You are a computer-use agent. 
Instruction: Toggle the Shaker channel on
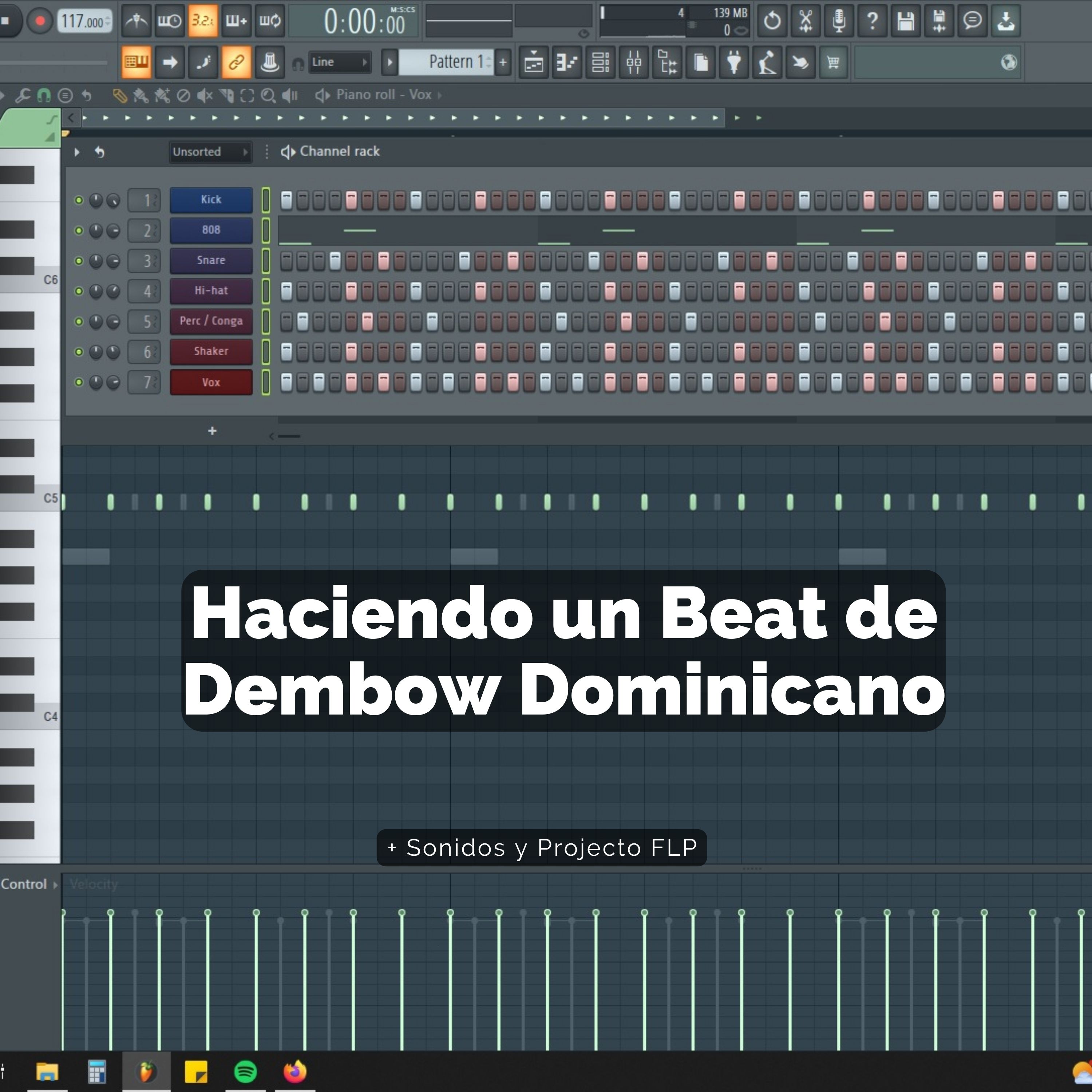[80, 352]
